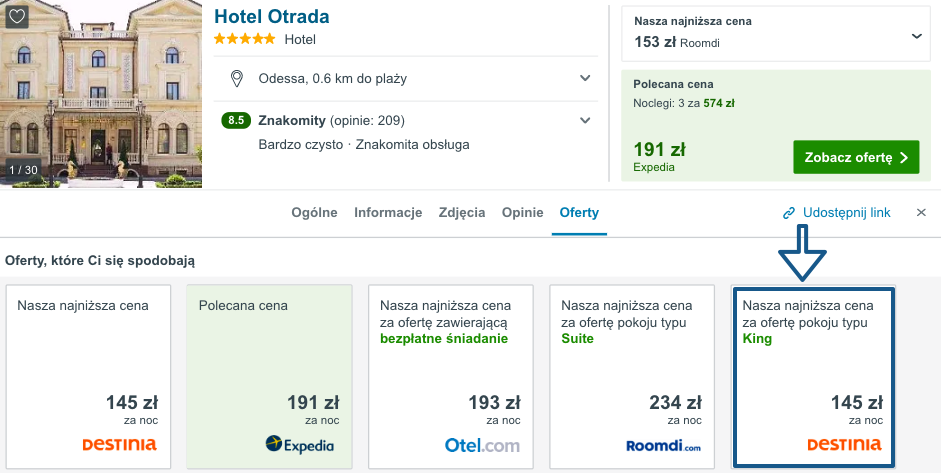
Task: Choose the Suite room offer card
Action: coord(632,377)
